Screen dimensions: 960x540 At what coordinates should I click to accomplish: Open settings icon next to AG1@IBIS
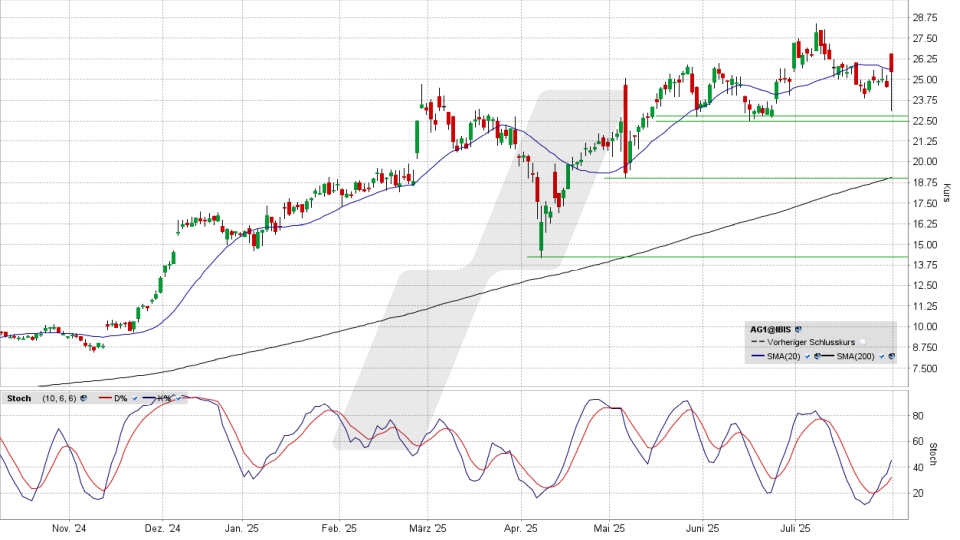pos(798,329)
